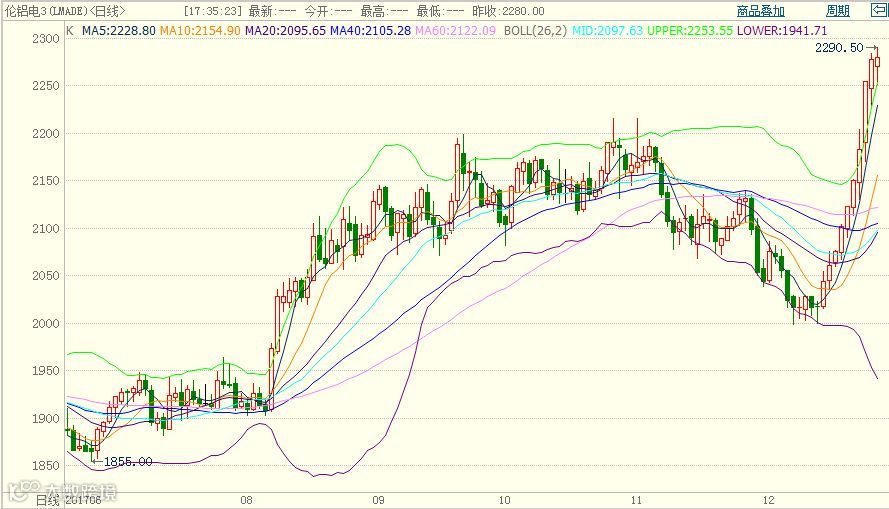Click the 昨收:2280.00 value

coord(509,11)
